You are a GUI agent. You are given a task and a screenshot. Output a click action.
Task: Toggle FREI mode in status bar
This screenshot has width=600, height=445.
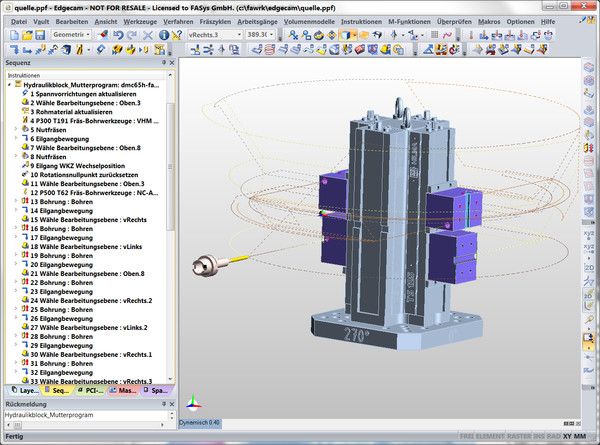pyautogui.click(x=467, y=436)
